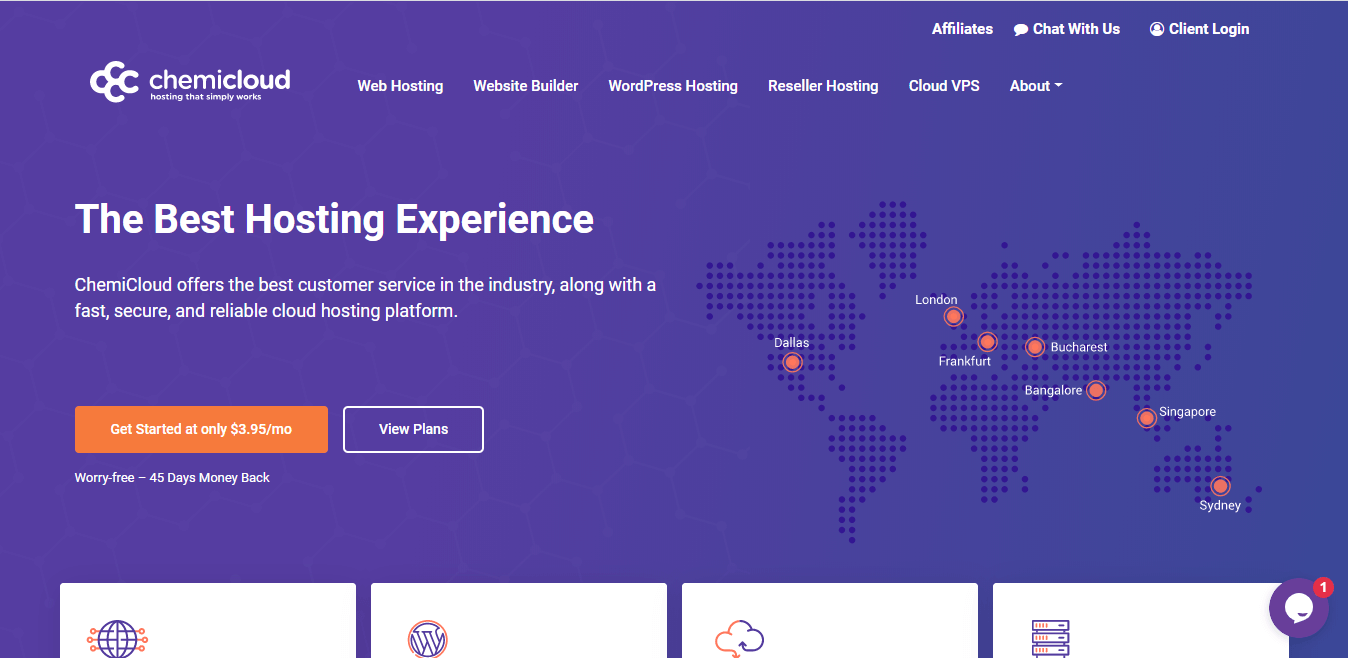Open the Client Login link

1199,29
